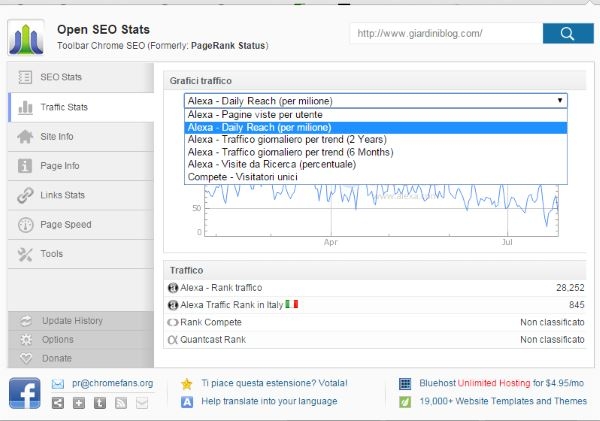Click the magnifier search button
Viewport: 600px width, 421px height.
pos(568,34)
